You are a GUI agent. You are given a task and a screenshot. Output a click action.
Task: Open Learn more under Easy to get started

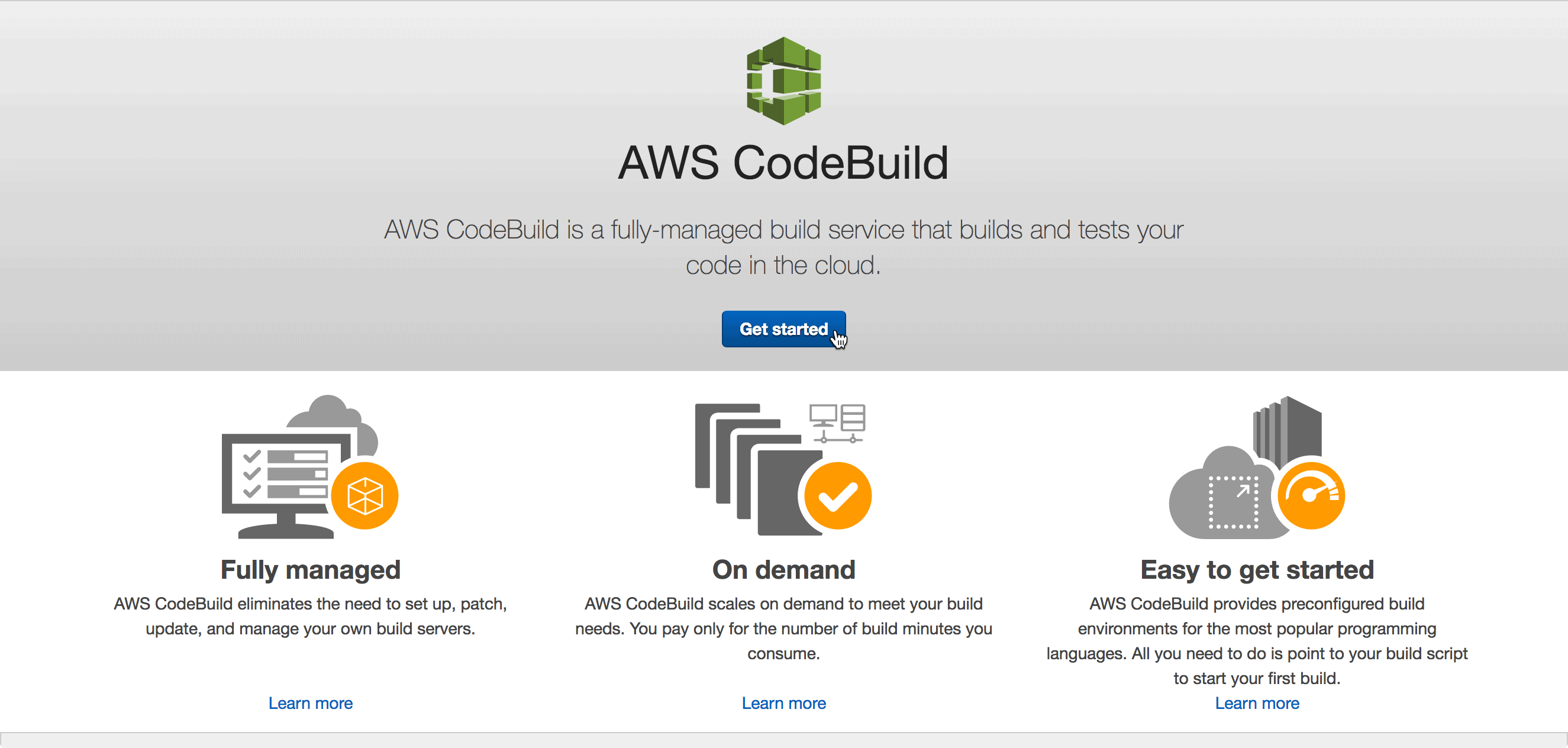pyautogui.click(x=1257, y=703)
